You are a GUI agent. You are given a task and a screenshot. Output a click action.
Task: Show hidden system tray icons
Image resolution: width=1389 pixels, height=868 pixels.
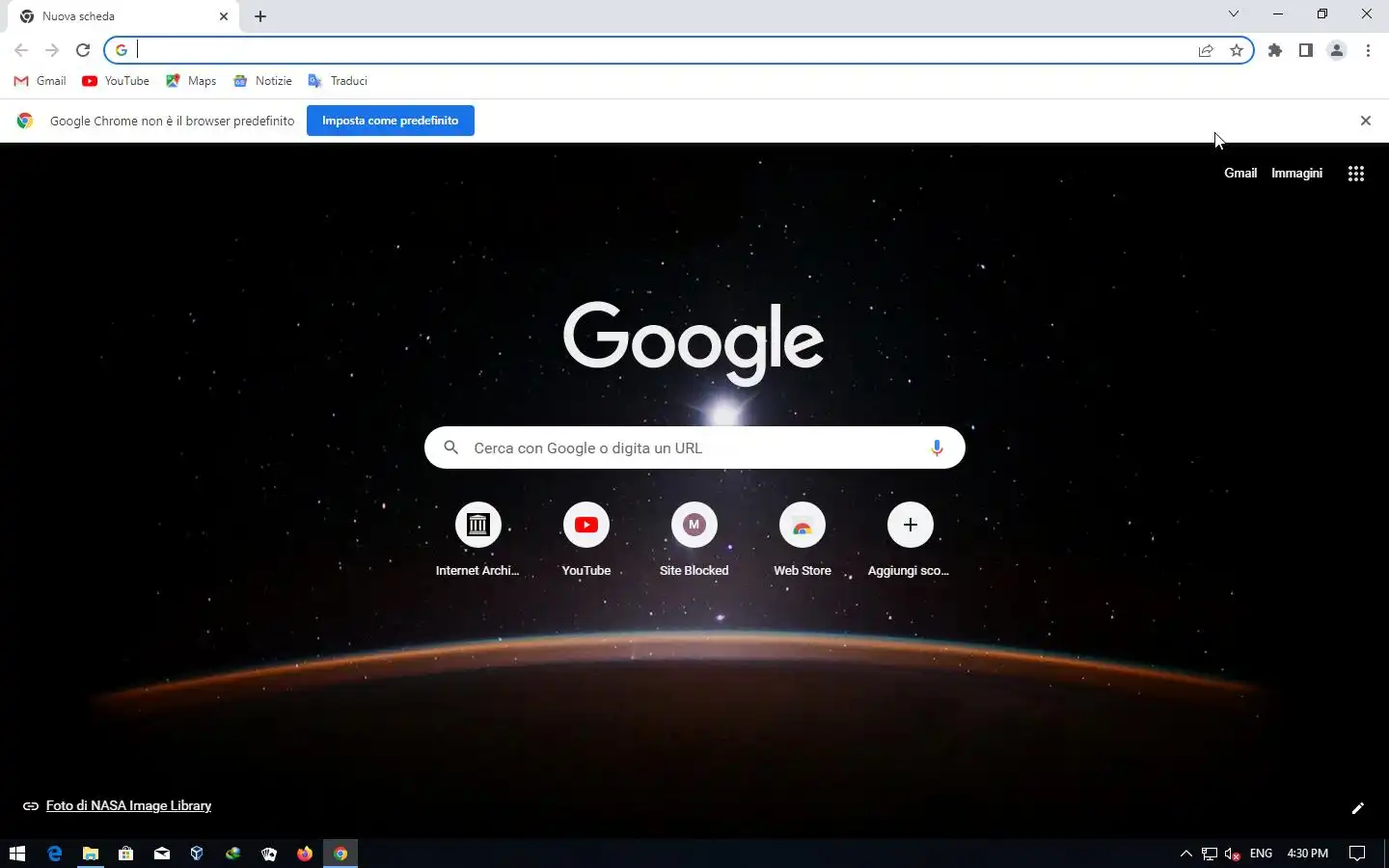point(1186,854)
